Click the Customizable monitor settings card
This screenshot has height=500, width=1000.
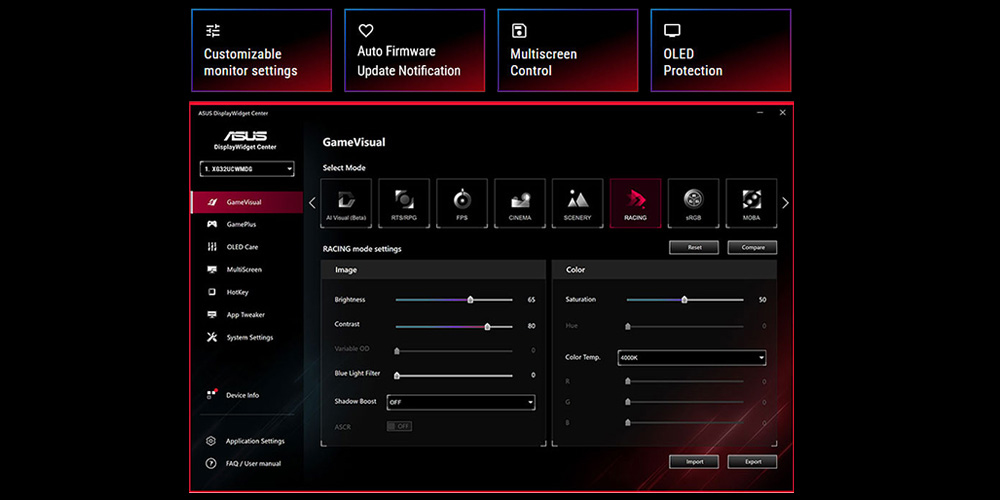(261, 50)
